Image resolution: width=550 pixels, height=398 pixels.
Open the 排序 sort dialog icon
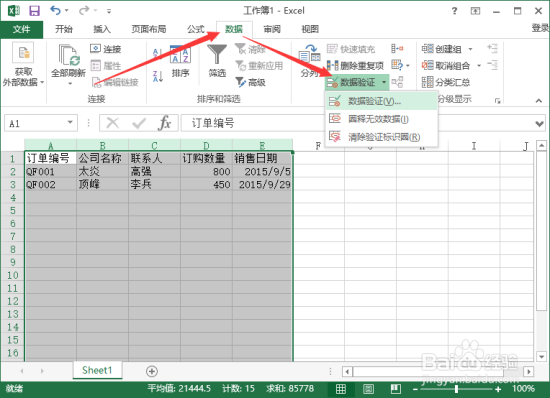(x=180, y=54)
